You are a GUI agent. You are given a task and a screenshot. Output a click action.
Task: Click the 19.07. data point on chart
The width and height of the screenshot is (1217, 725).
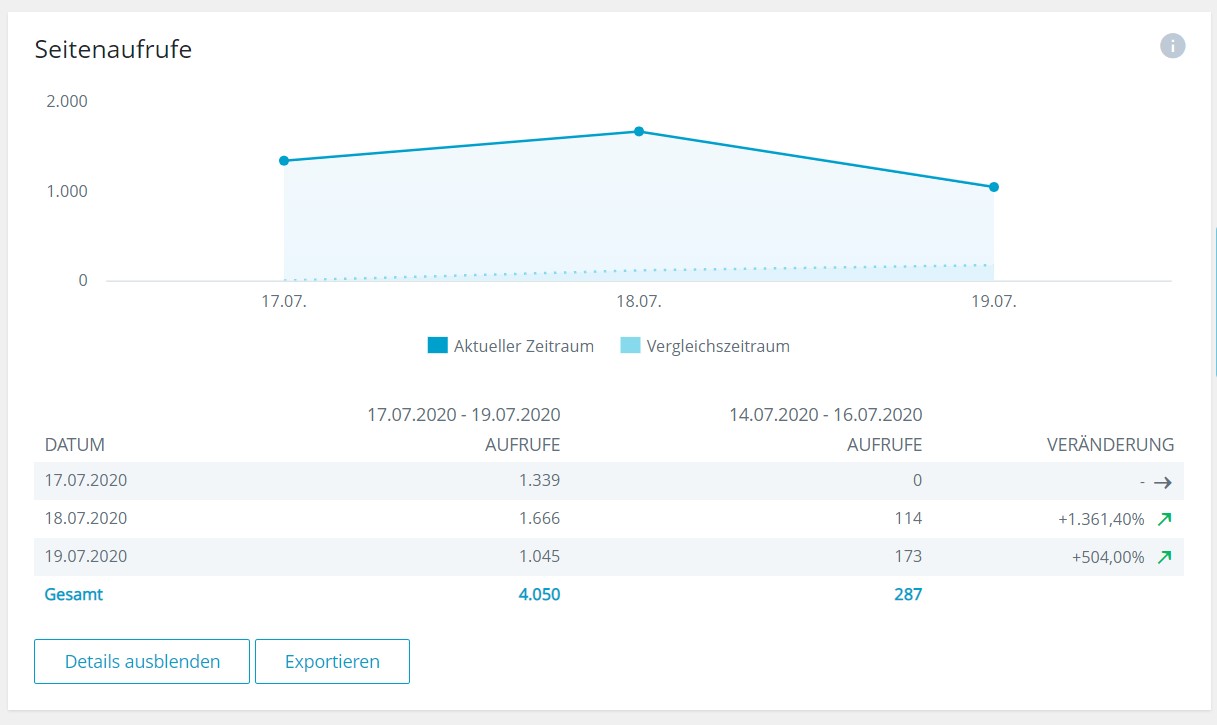click(994, 187)
